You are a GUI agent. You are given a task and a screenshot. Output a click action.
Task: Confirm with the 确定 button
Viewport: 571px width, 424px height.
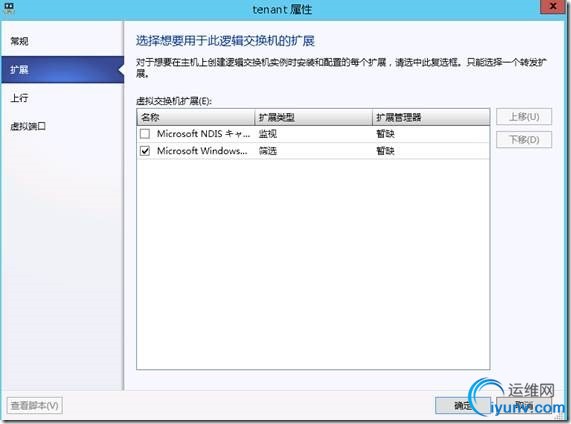[x=462, y=405]
